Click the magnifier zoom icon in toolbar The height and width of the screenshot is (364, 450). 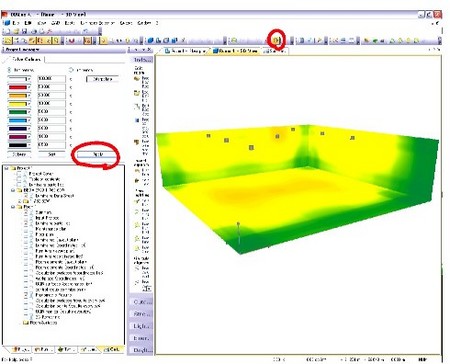(x=24, y=41)
